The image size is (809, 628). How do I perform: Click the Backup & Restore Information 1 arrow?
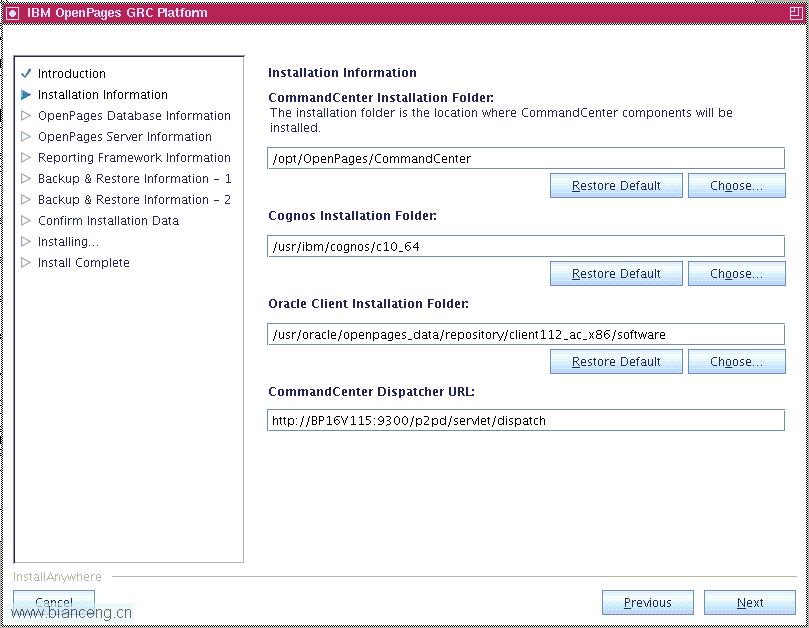coord(26,179)
